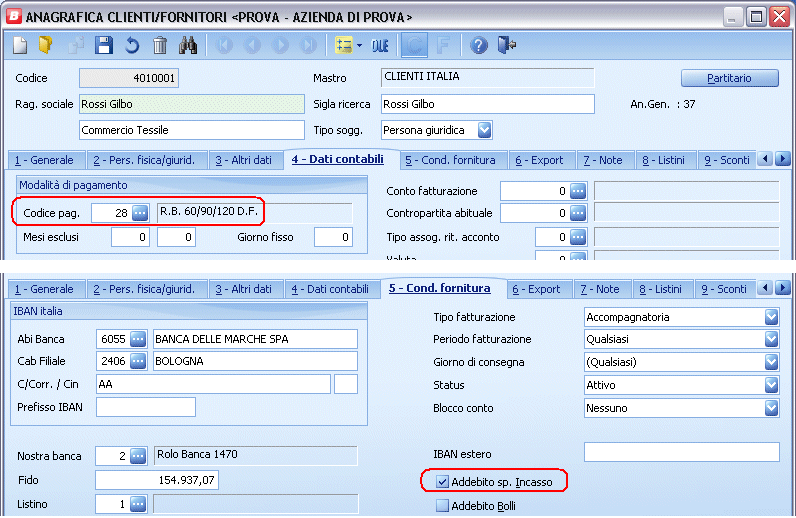This screenshot has width=796, height=518.
Task: Open lookup for Tipo assog. rit. acconto
Action: (x=578, y=237)
